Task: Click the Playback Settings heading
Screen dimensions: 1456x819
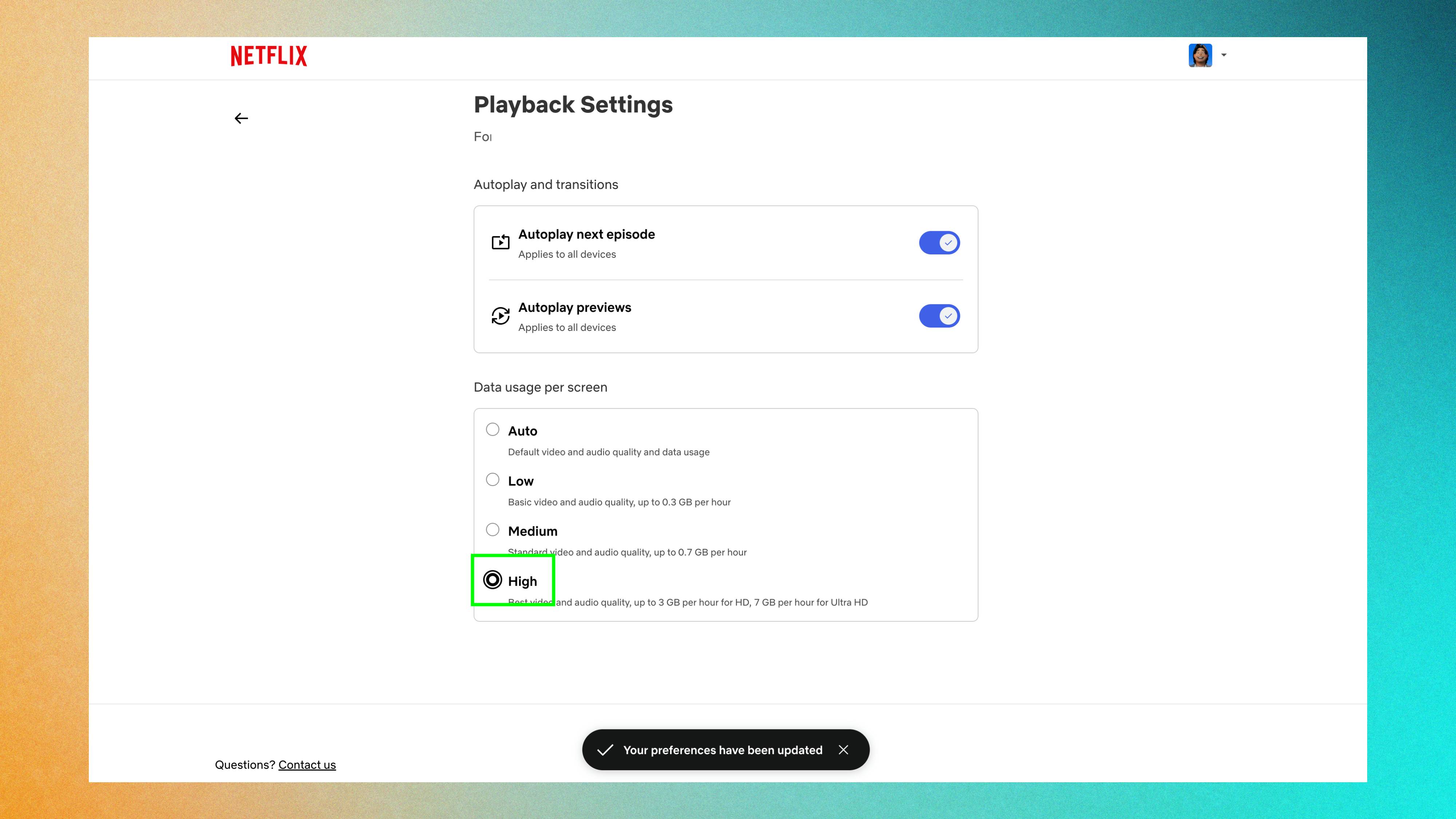Action: (573, 105)
